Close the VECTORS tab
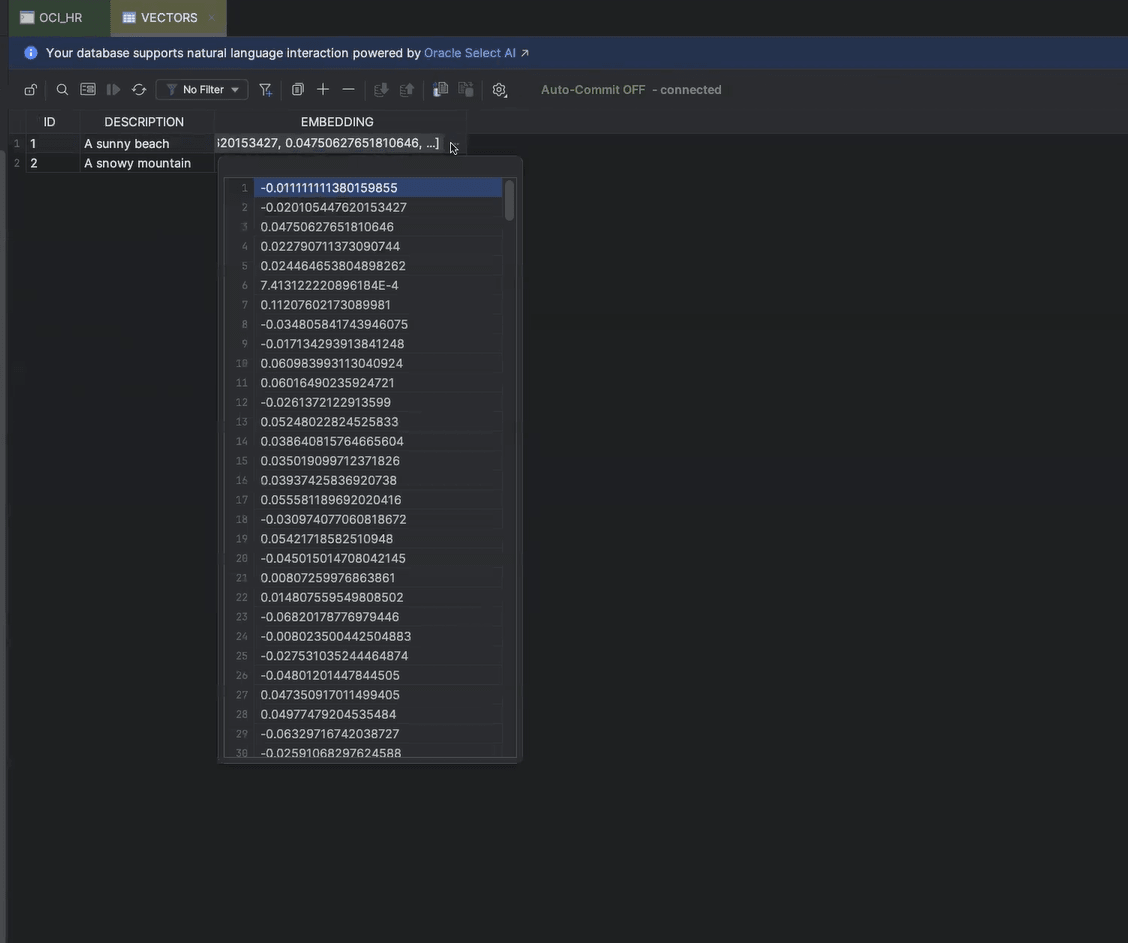Viewport: 1128px width, 943px height. pyautogui.click(x=212, y=17)
